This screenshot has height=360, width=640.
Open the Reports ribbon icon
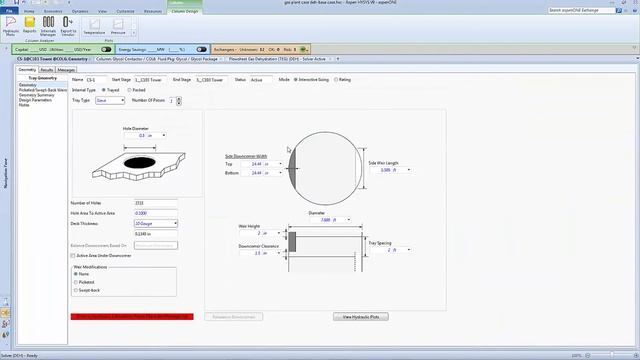29,25
